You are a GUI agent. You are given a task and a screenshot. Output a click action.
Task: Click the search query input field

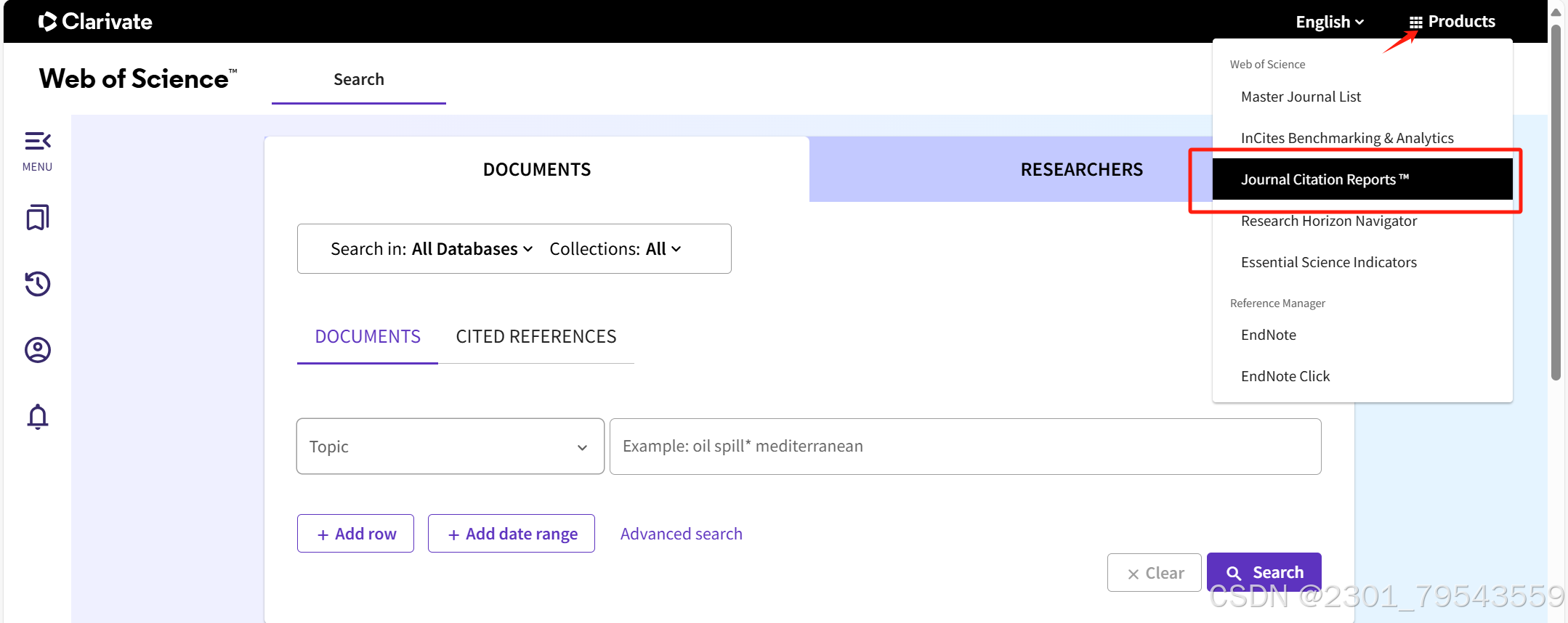click(965, 447)
